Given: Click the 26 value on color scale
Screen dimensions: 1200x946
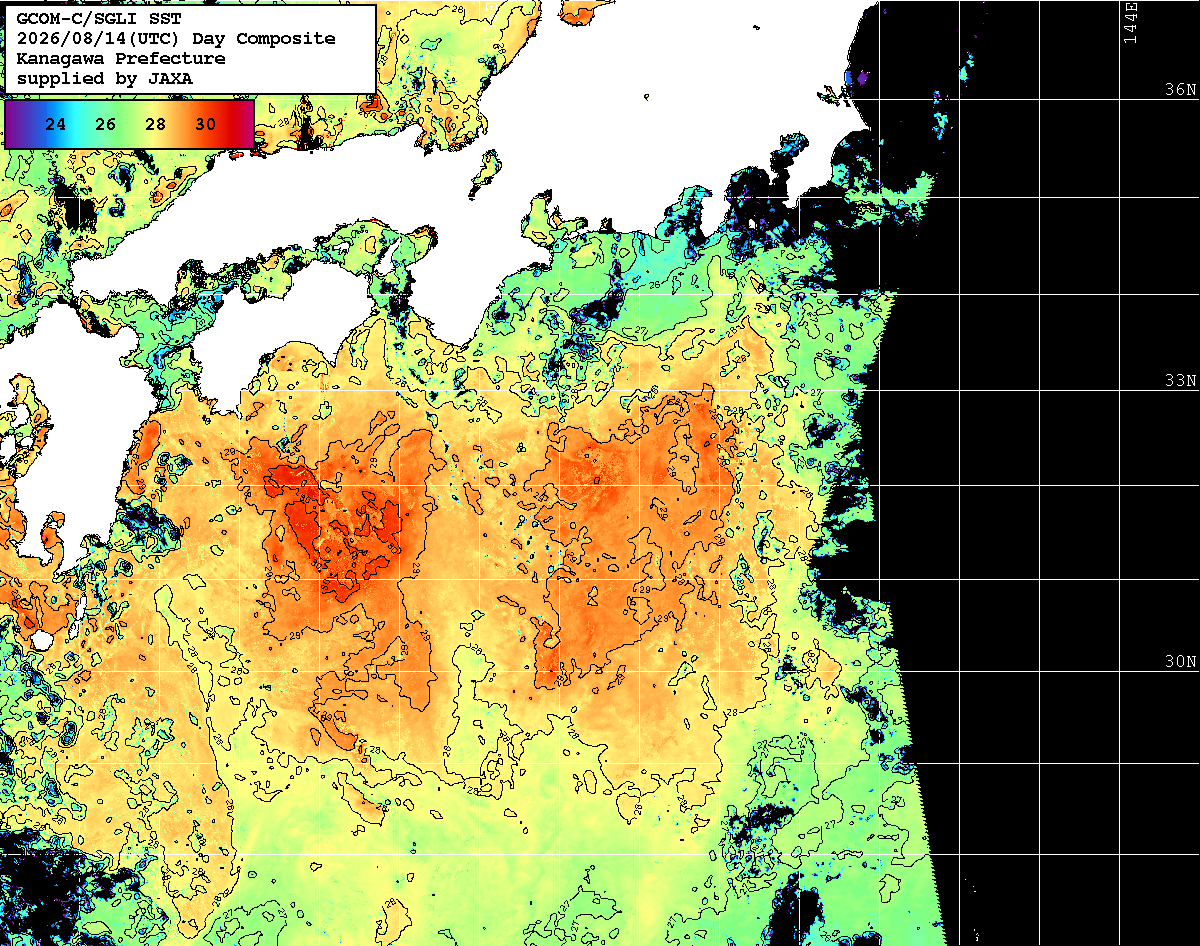Looking at the screenshot, I should point(106,125).
